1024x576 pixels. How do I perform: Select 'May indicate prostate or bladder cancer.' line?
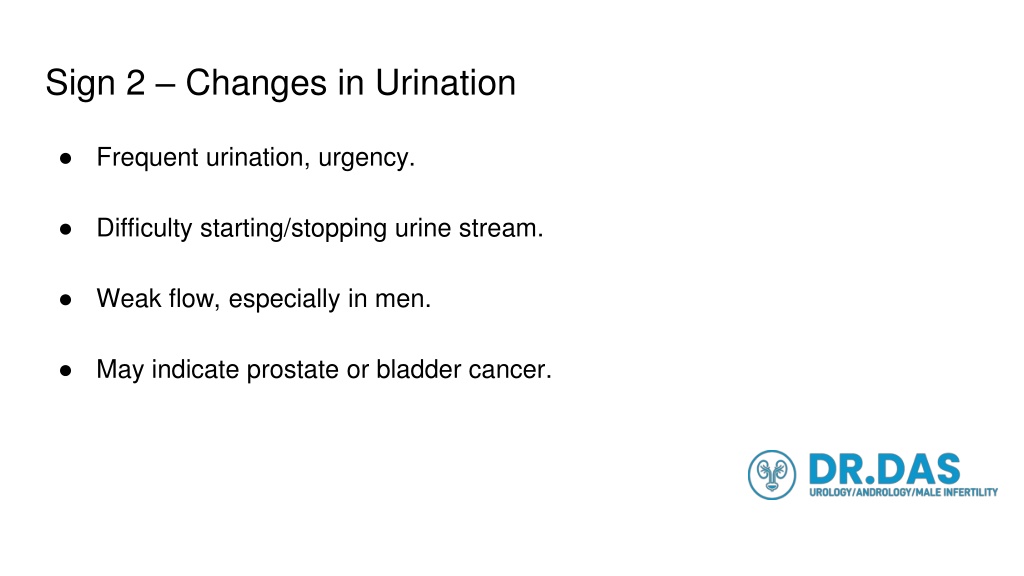[x=324, y=370]
